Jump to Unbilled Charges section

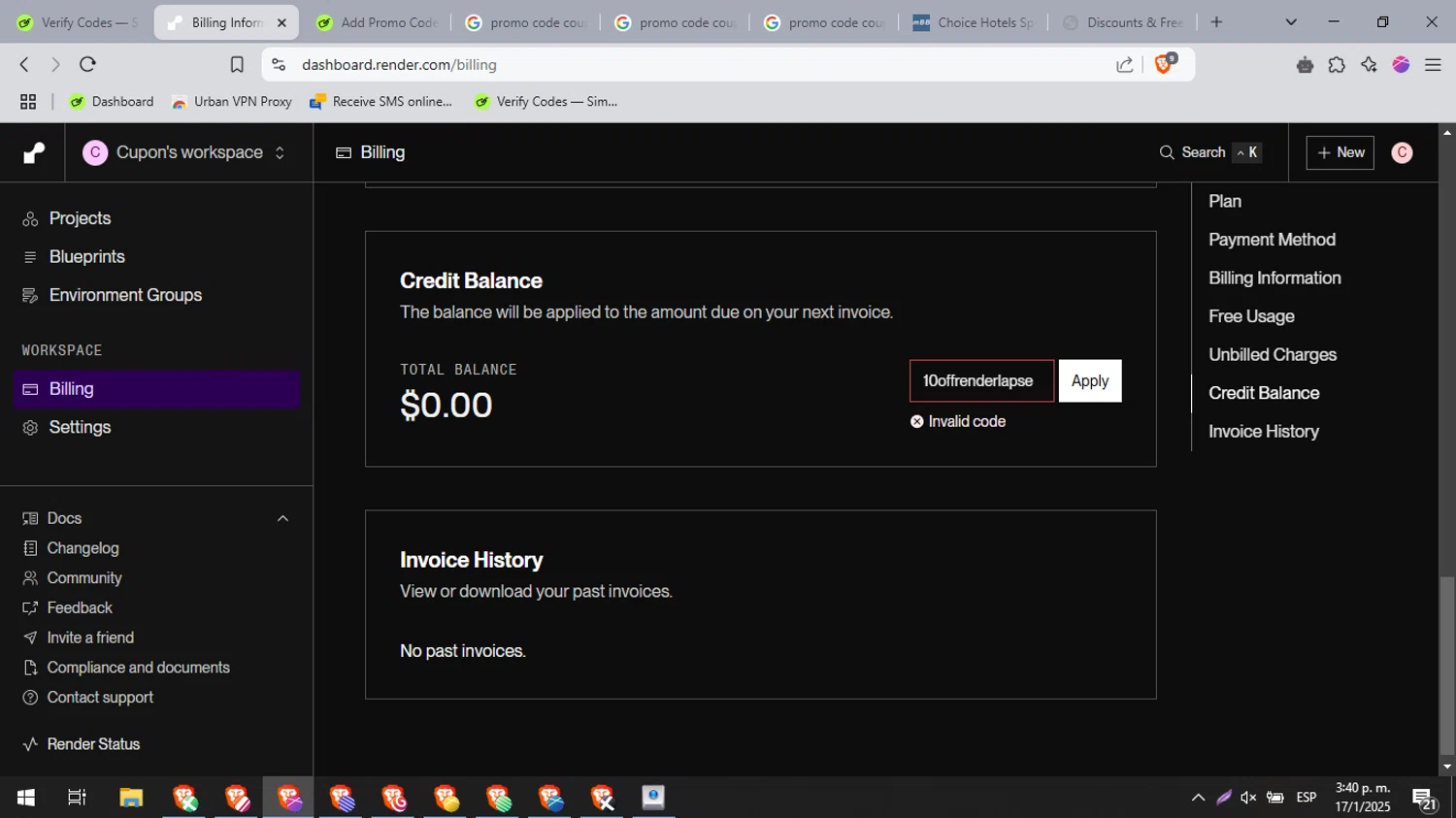1273,355
